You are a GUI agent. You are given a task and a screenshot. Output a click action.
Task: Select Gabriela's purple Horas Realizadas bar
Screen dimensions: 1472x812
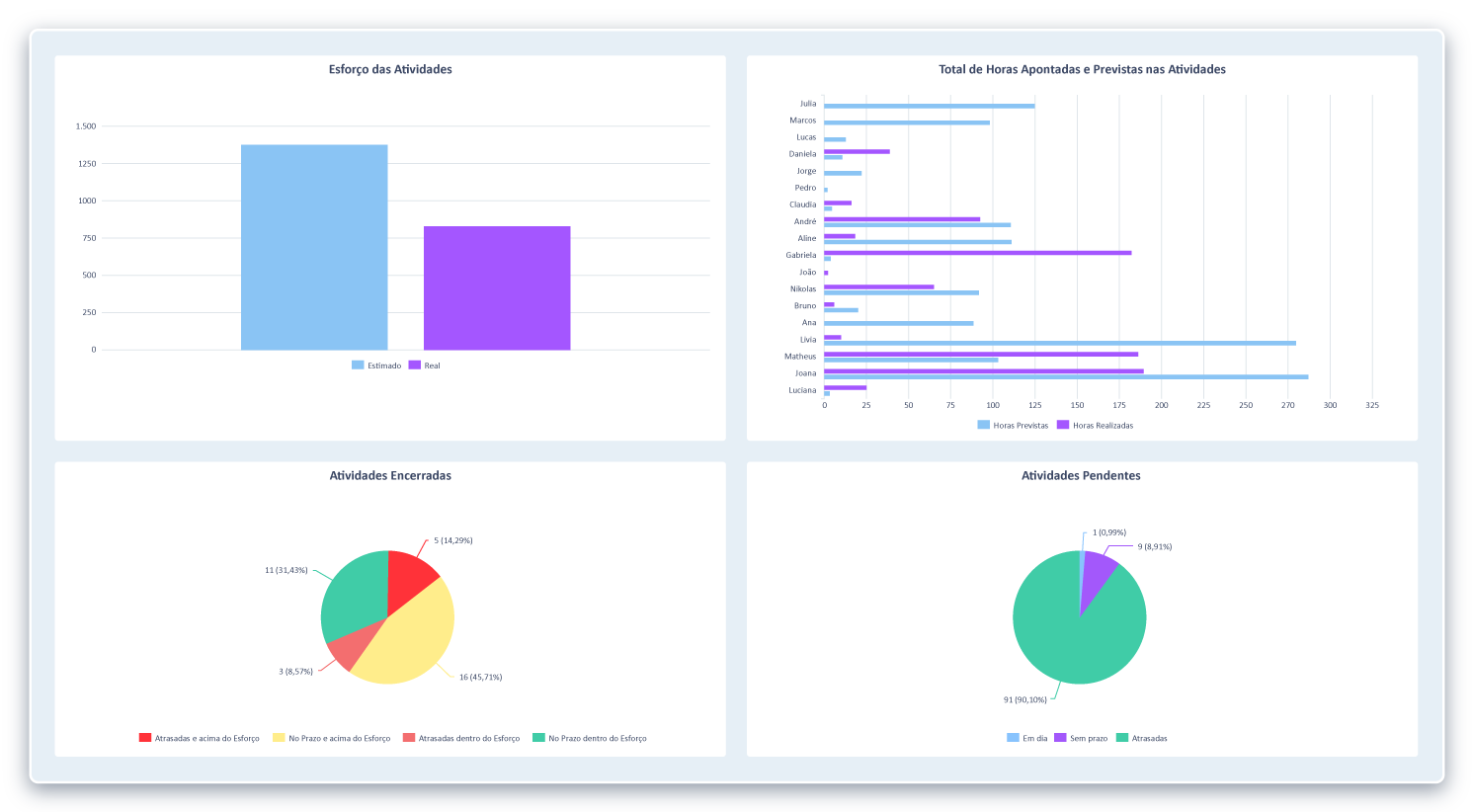(977, 253)
